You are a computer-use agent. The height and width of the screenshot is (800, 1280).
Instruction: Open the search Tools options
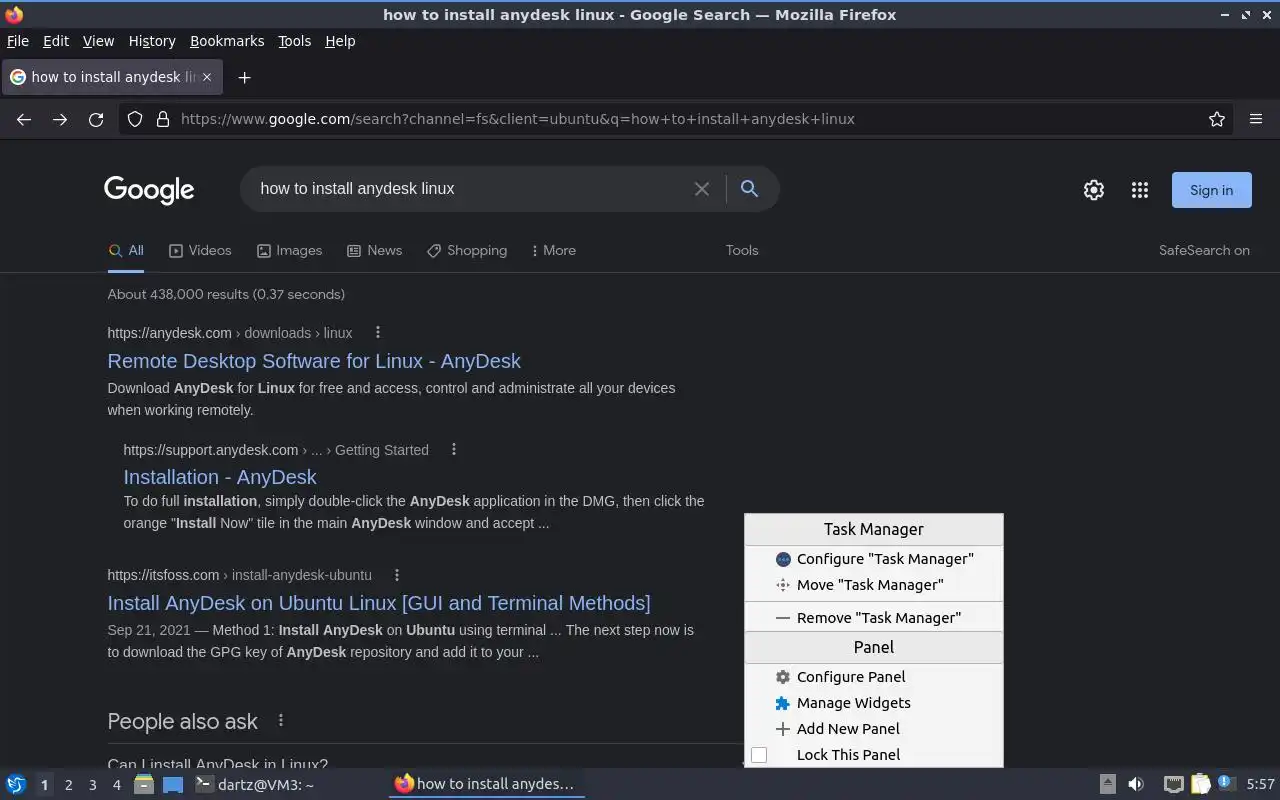[742, 250]
